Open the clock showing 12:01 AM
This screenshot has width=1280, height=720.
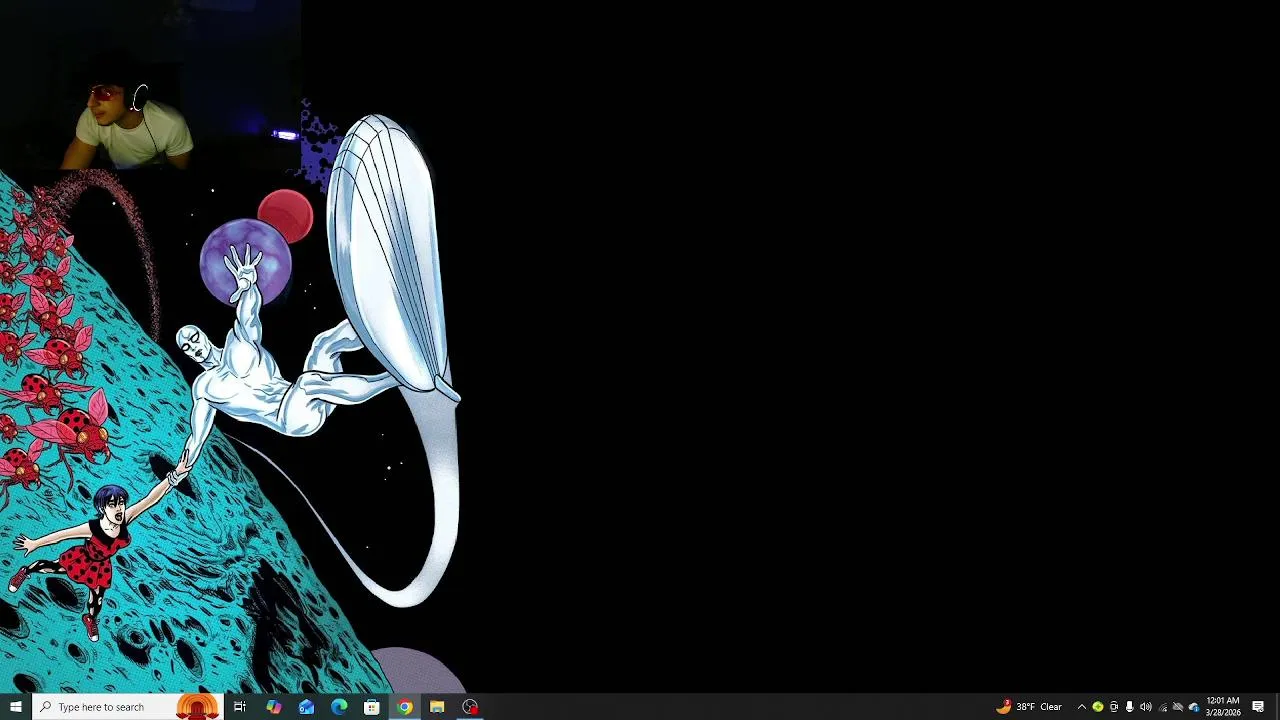1223,707
